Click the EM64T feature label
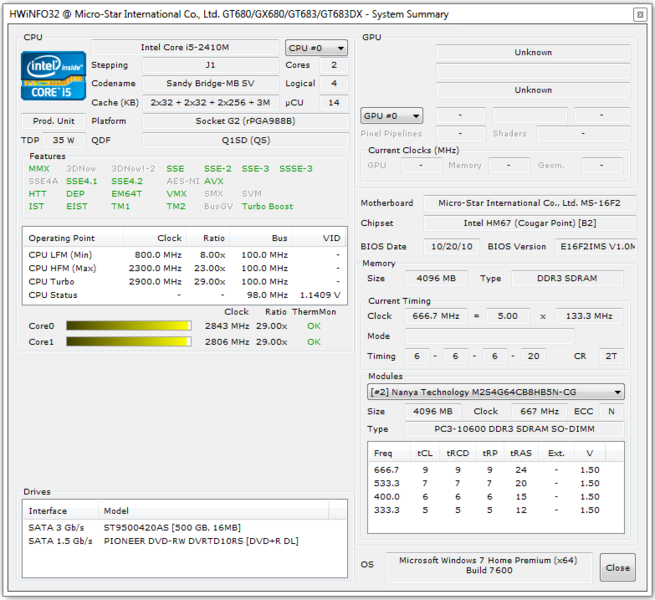 point(127,194)
